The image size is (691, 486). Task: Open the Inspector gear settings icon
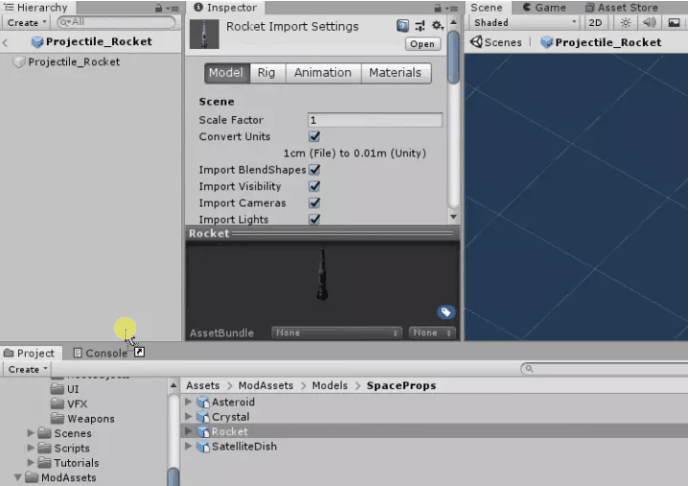[x=437, y=26]
